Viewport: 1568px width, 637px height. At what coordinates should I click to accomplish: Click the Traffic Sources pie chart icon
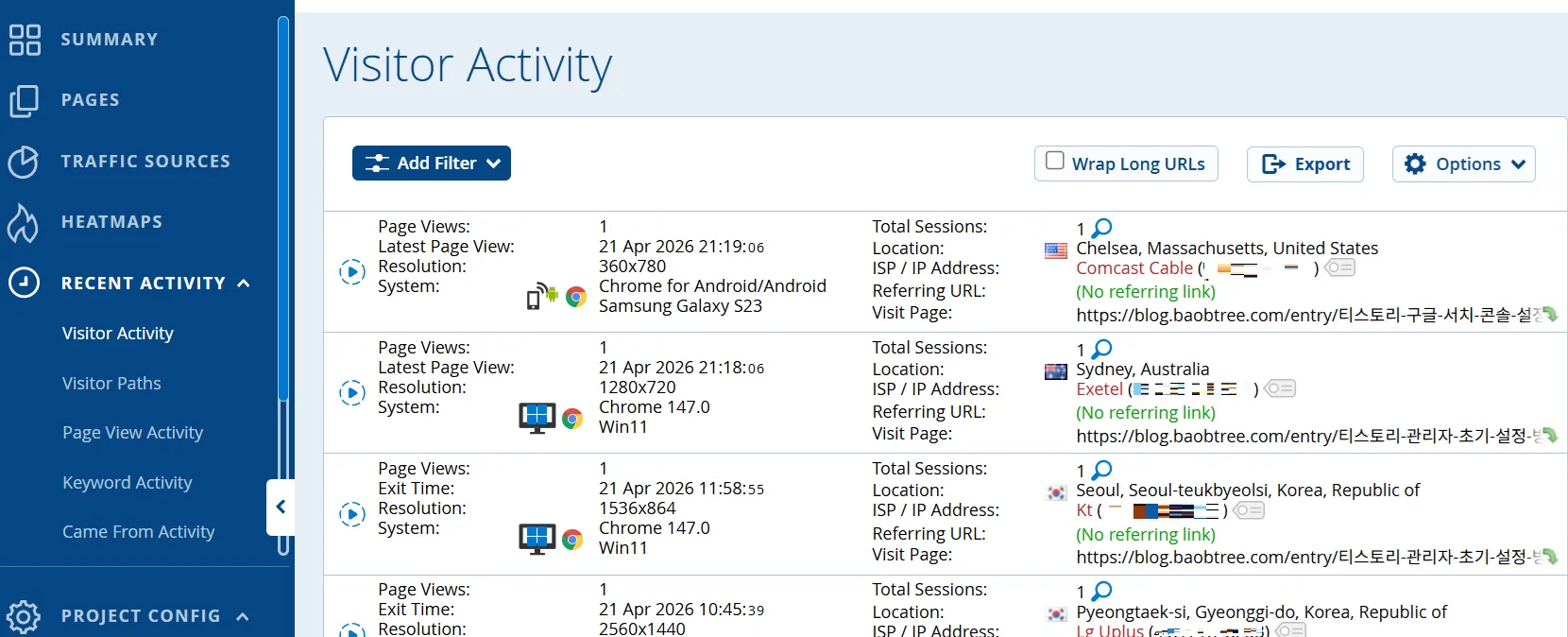click(x=24, y=162)
